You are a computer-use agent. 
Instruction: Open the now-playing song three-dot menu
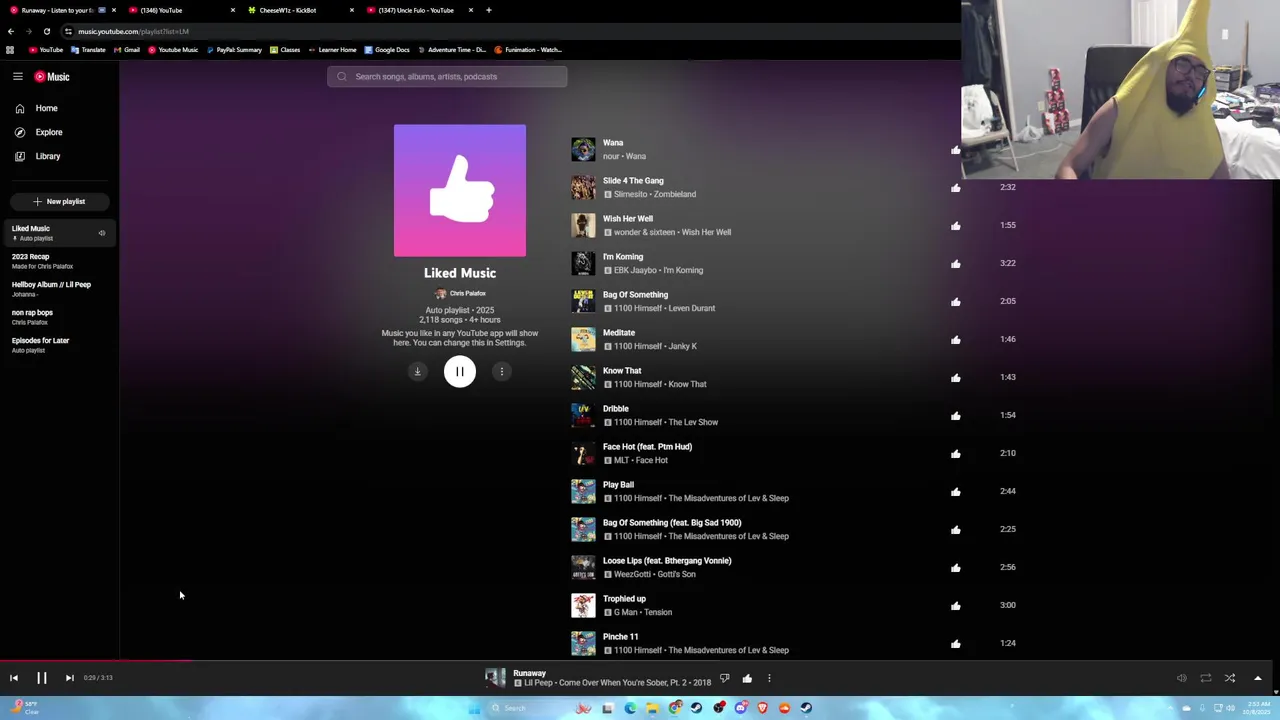tap(769, 678)
